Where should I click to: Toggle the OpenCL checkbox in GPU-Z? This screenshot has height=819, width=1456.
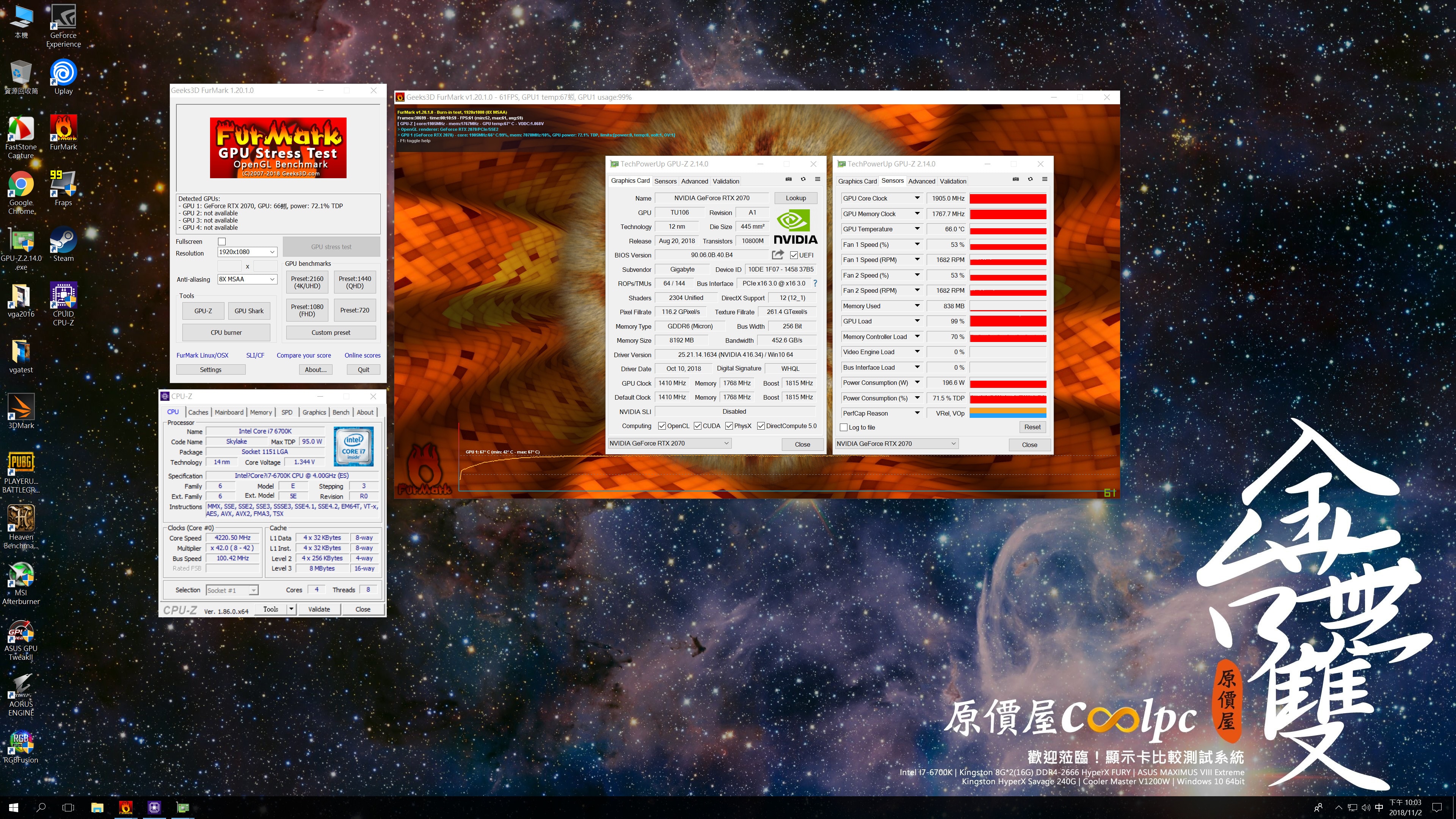[661, 426]
